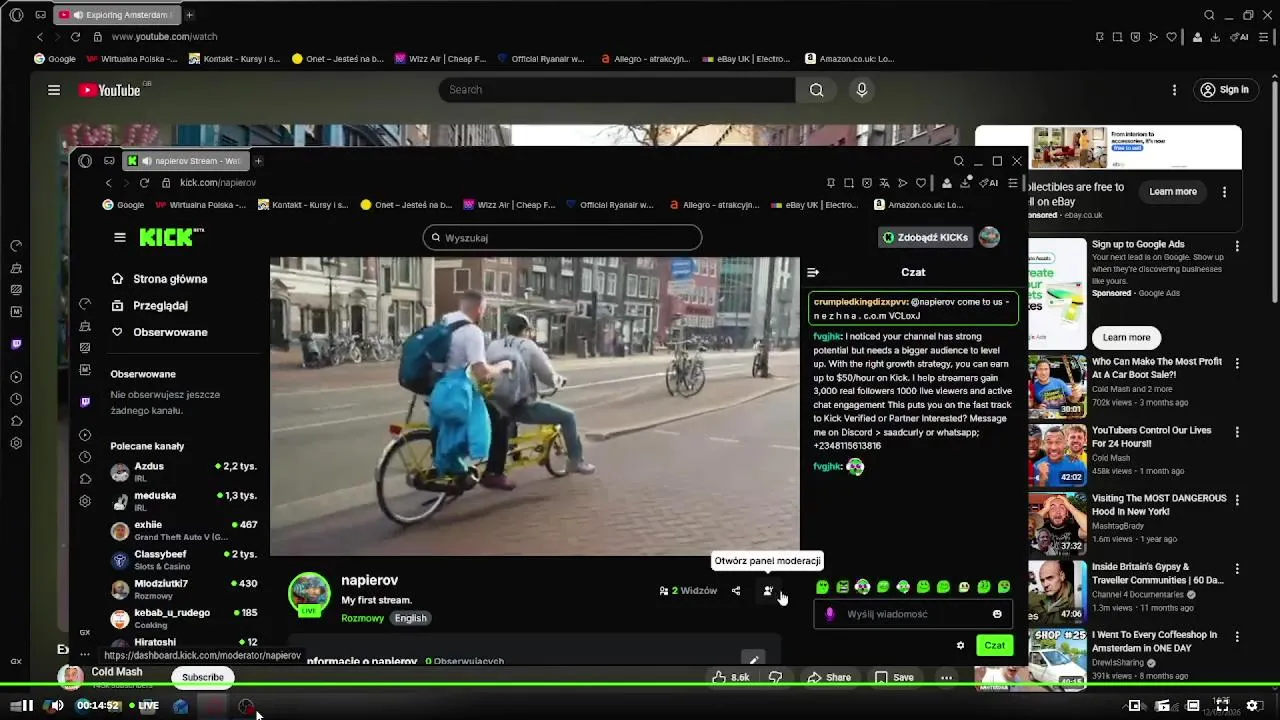The width and height of the screenshot is (1280, 720).
Task: Open Opera AI button in Kick window
Action: [988, 183]
